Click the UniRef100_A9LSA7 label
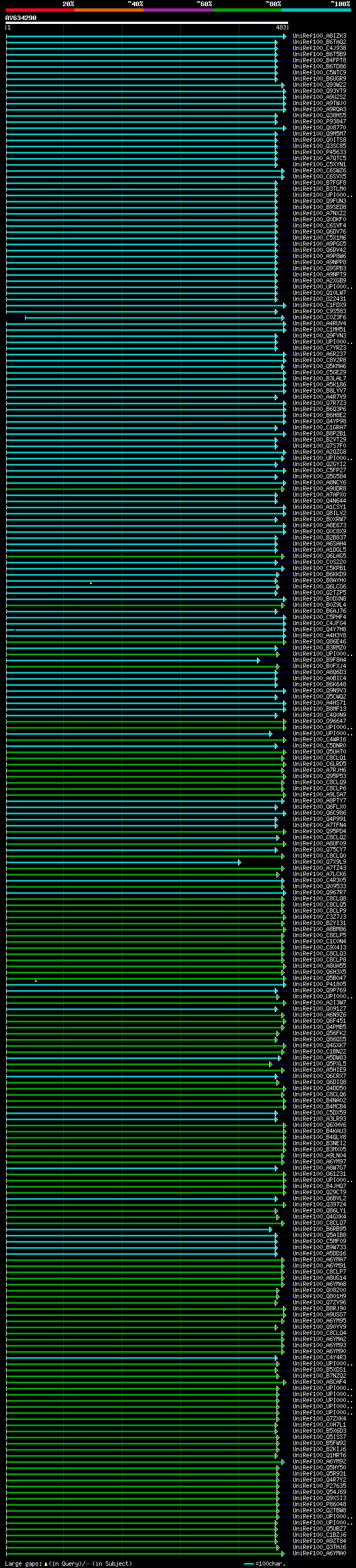The image size is (356, 1568). [x=319, y=794]
